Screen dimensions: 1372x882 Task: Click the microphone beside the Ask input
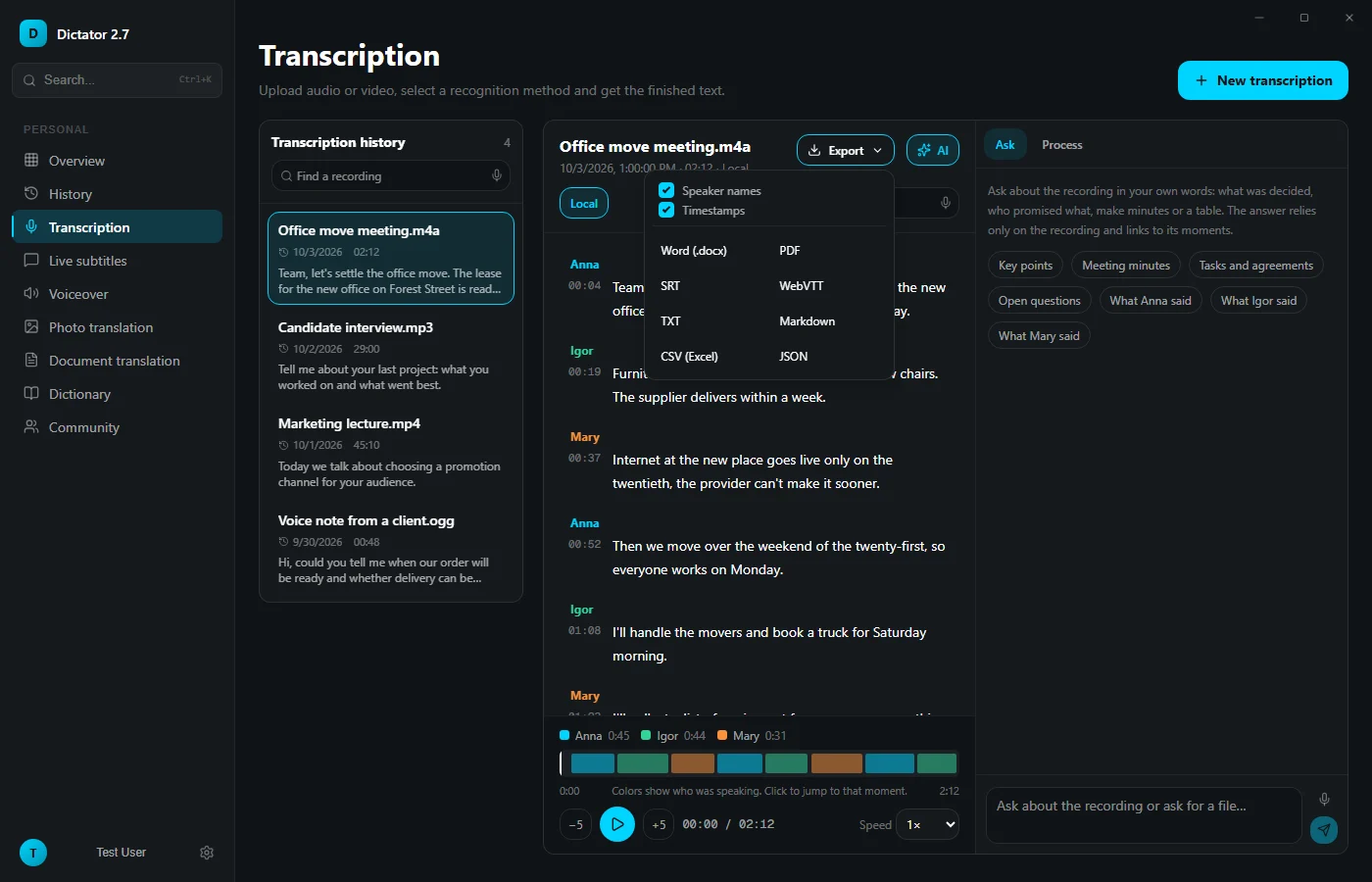[1324, 799]
